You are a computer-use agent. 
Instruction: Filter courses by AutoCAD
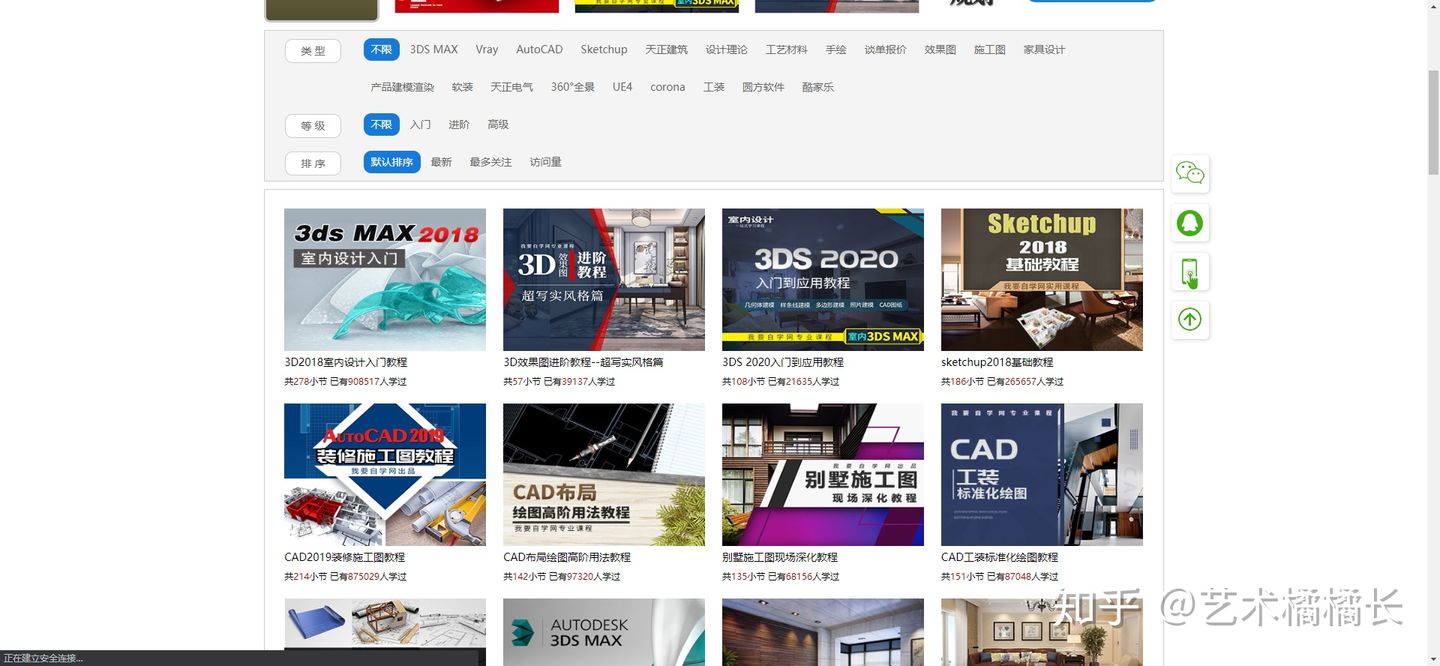click(538, 49)
